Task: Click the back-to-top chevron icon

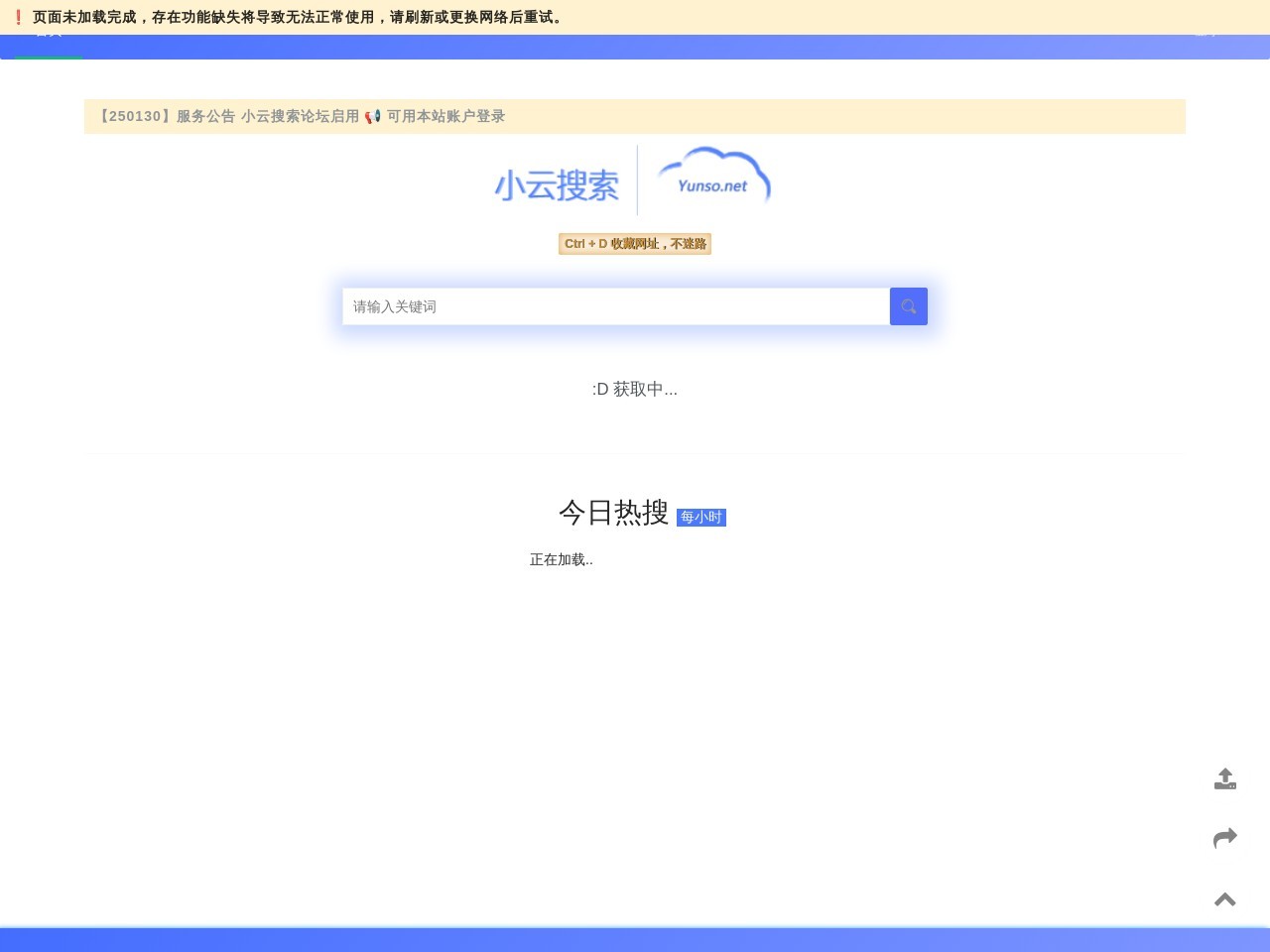Action: (1225, 899)
